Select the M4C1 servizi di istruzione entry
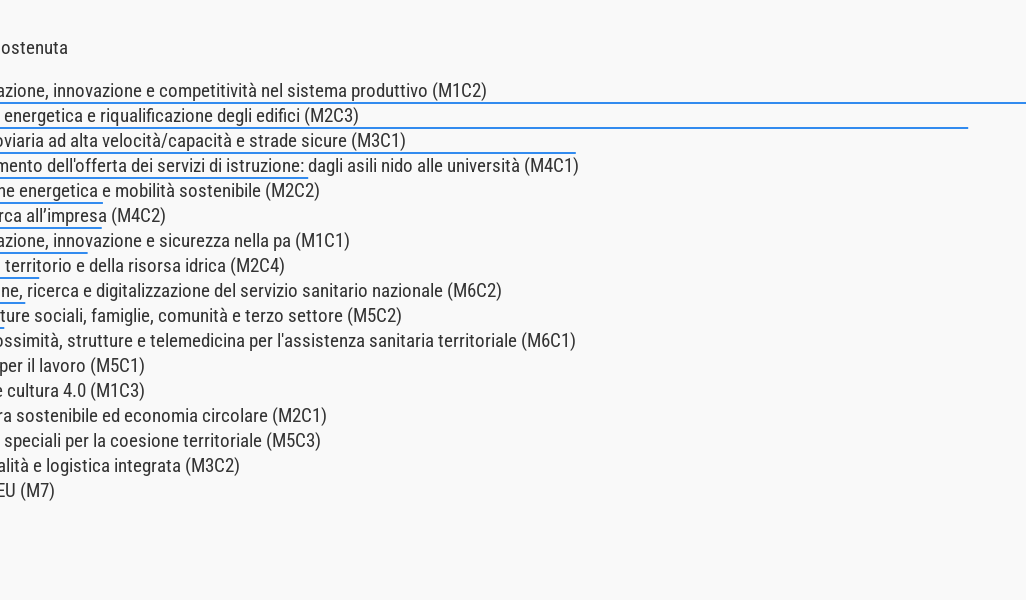This screenshot has height=600, width=1026. click(289, 166)
